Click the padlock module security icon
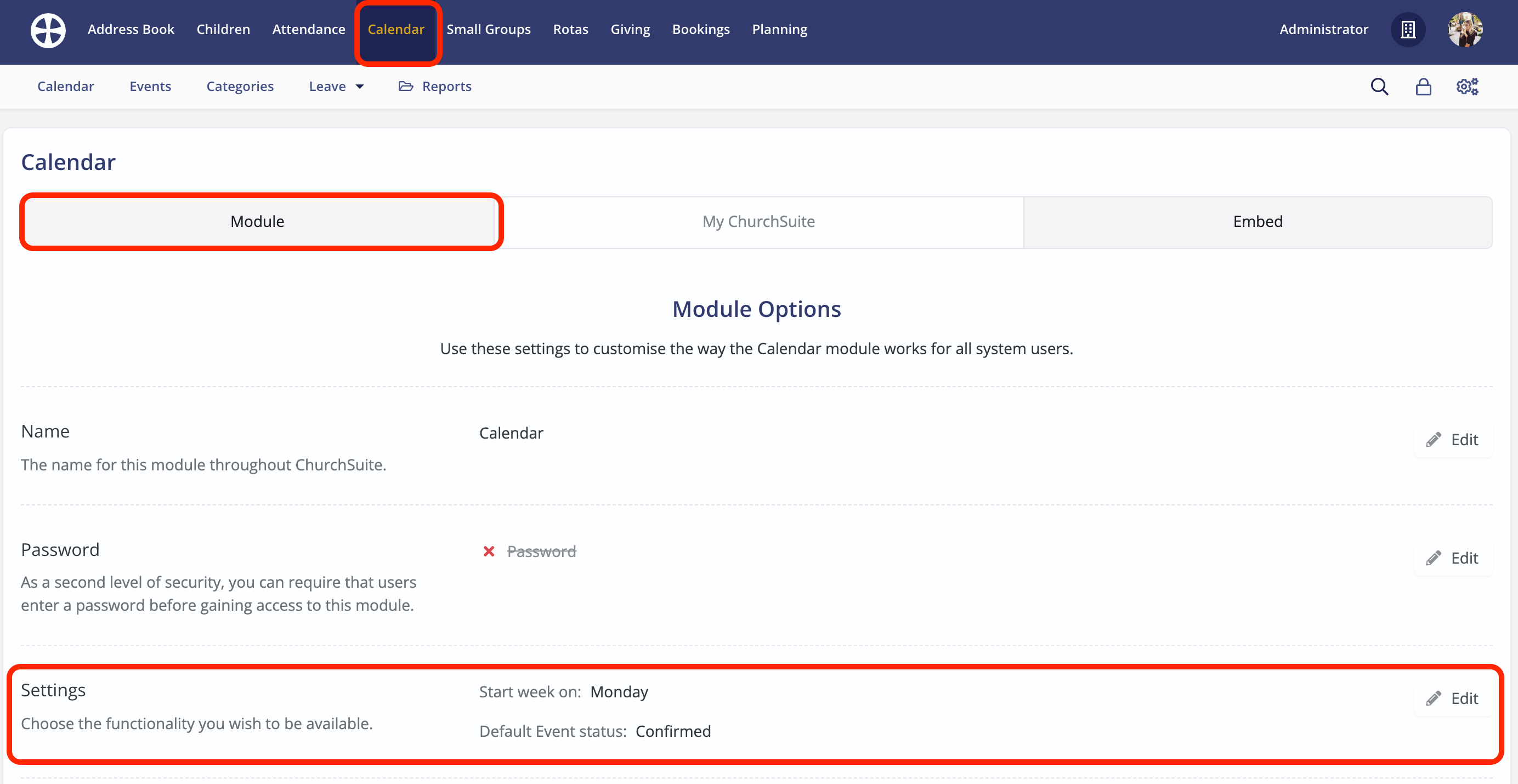The height and width of the screenshot is (784, 1518). pos(1423,86)
